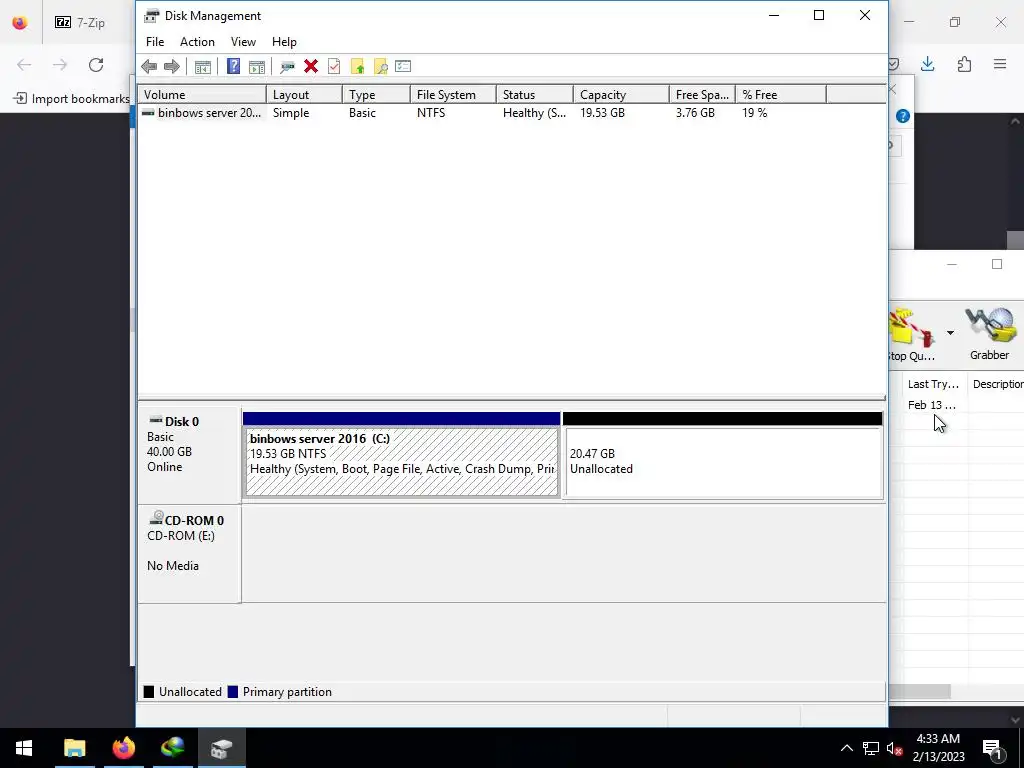This screenshot has width=1024, height=768.
Task: Click the red X Delete toolbar icon
Action: click(311, 66)
